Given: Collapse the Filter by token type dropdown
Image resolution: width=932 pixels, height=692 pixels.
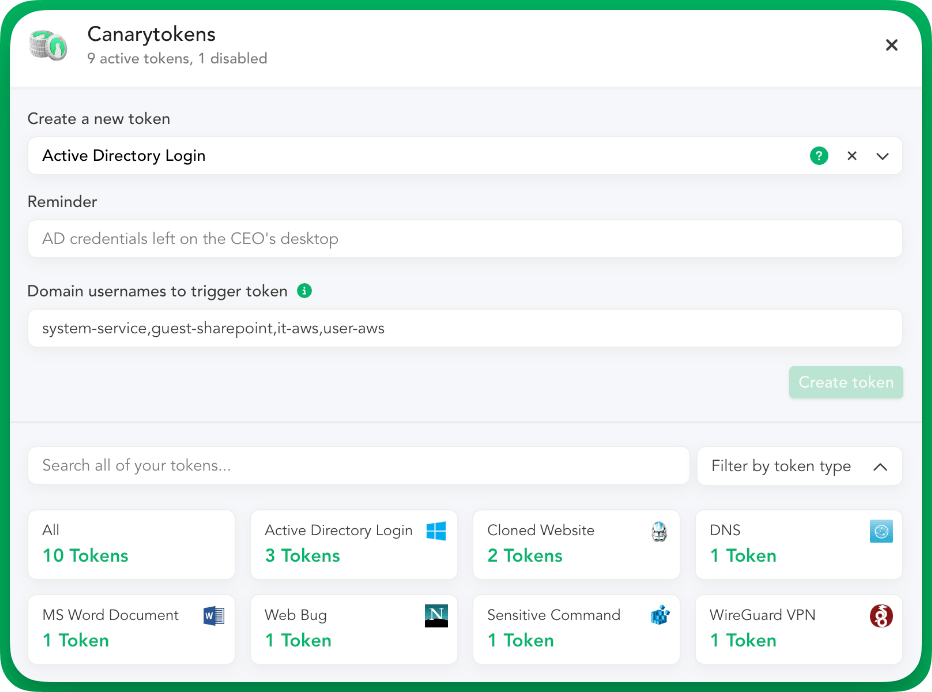Looking at the screenshot, I should tap(799, 466).
